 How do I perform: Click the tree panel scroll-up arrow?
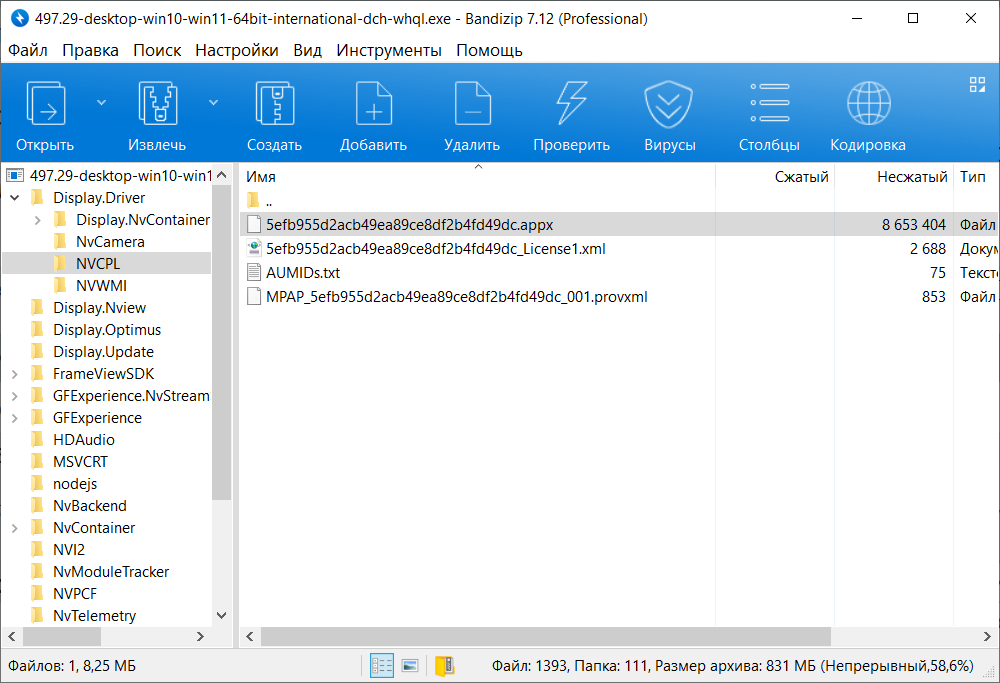coord(221,175)
